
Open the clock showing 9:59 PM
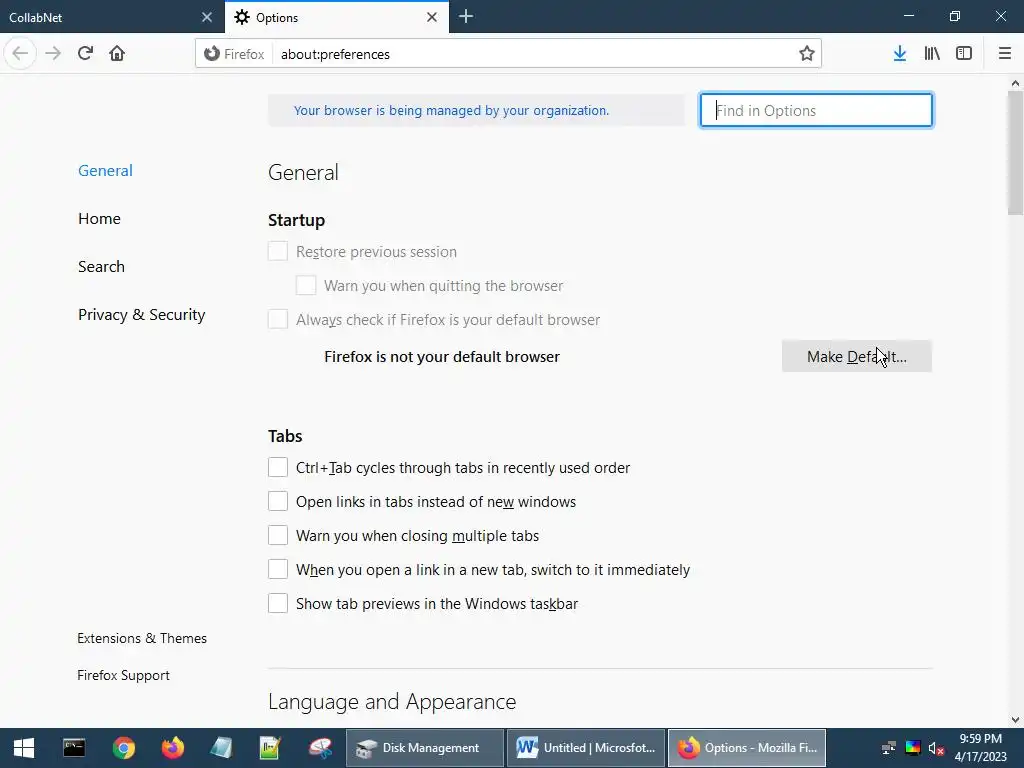pos(980,748)
